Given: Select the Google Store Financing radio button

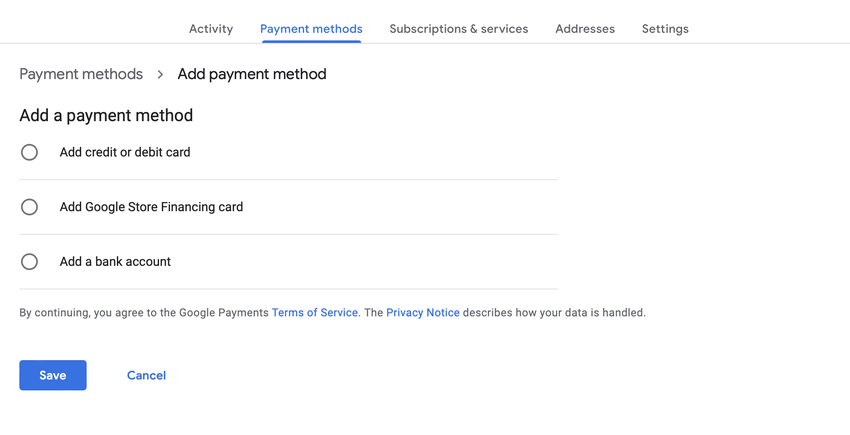Looking at the screenshot, I should click(x=30, y=207).
